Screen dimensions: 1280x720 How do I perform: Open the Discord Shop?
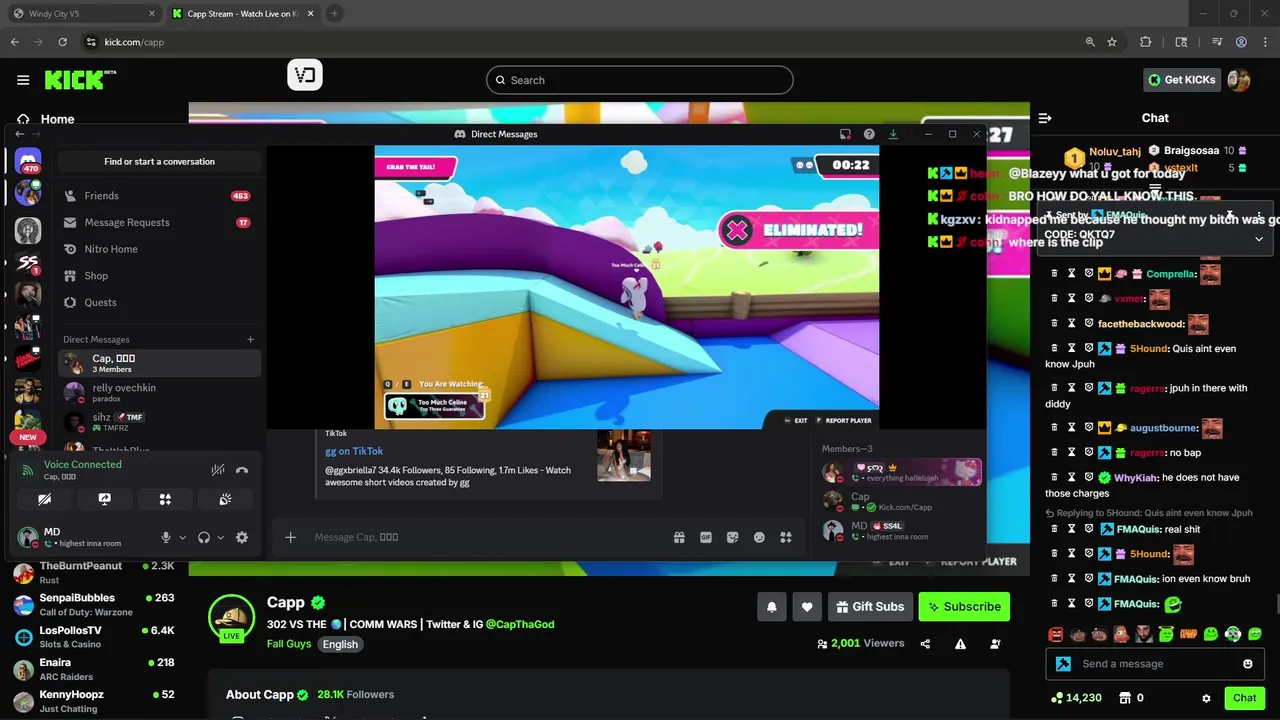159,276
